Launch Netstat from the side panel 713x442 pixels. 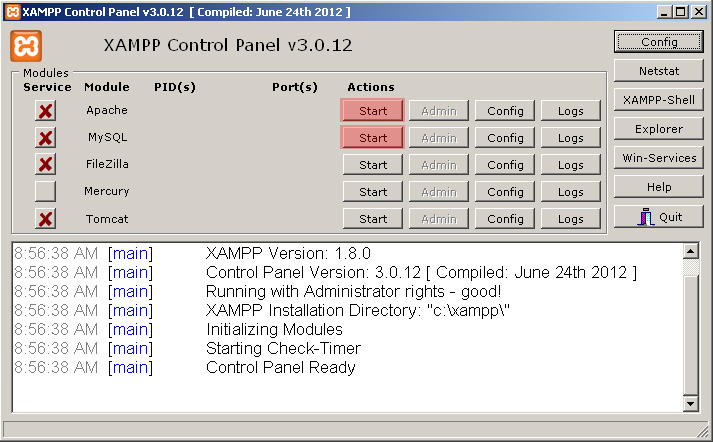[x=659, y=71]
